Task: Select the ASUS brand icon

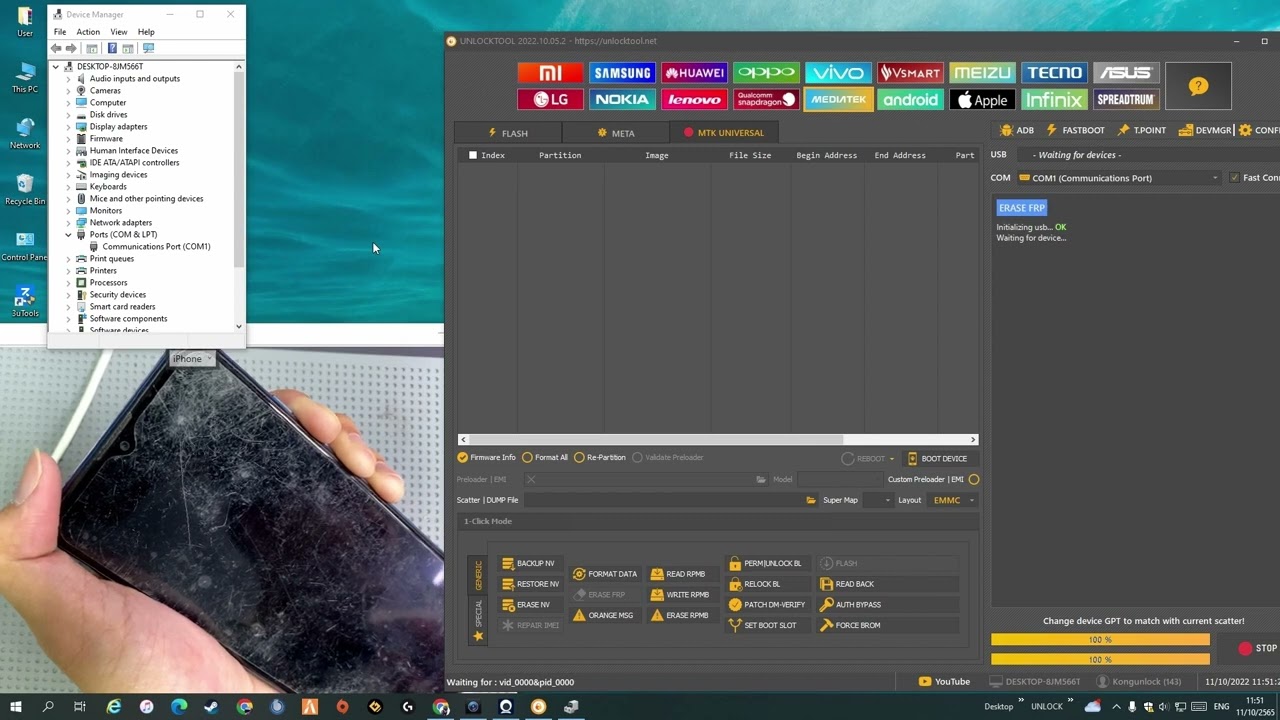Action: tap(1126, 73)
